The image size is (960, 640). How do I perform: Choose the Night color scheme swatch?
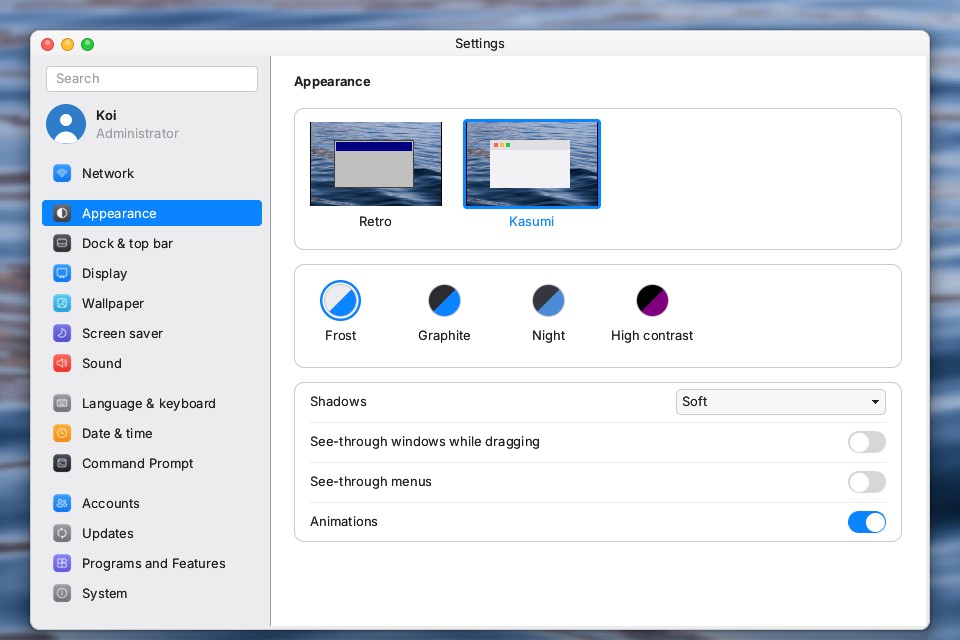[x=549, y=301]
